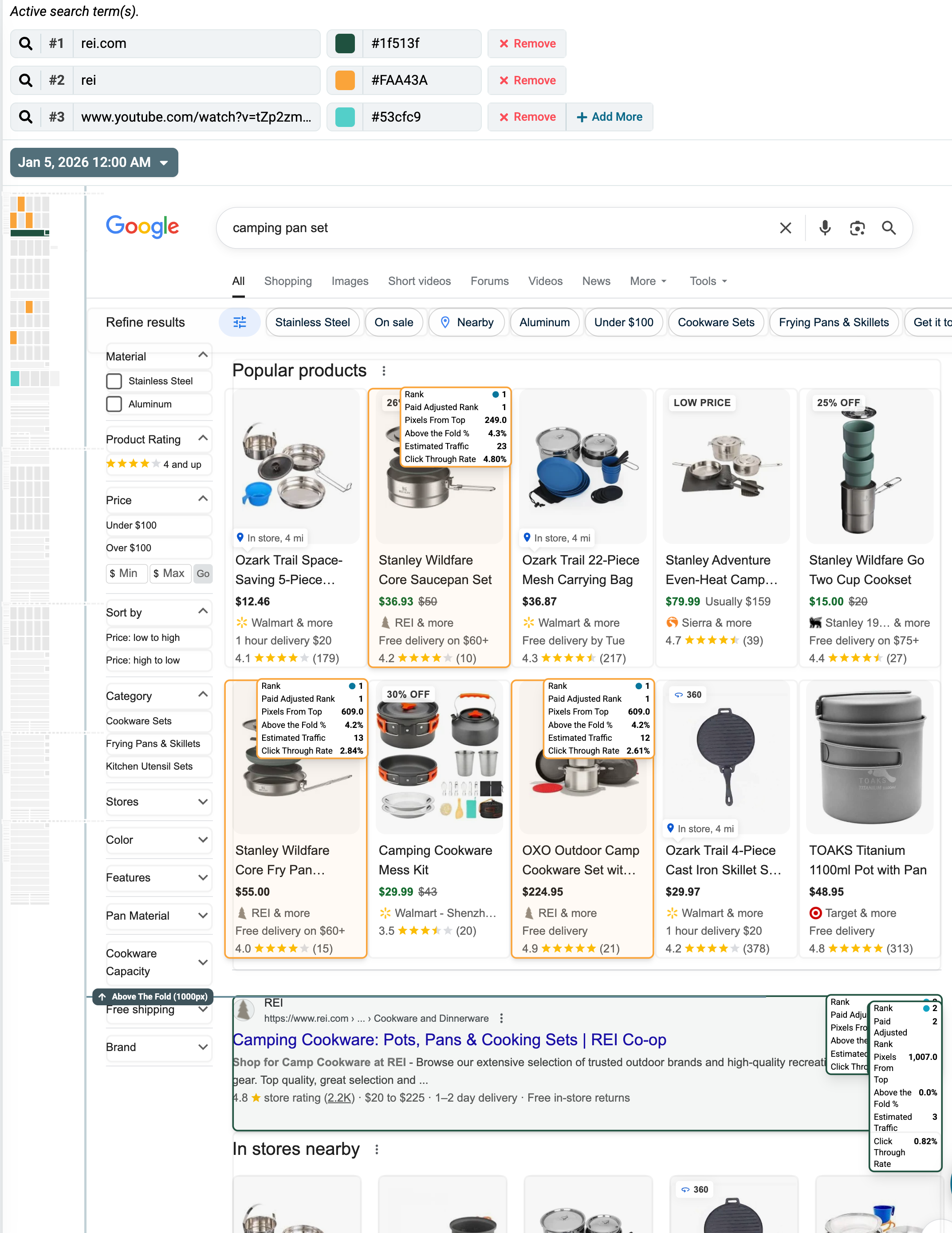Open the Images tab
The width and height of the screenshot is (952, 1233).
tap(349, 281)
